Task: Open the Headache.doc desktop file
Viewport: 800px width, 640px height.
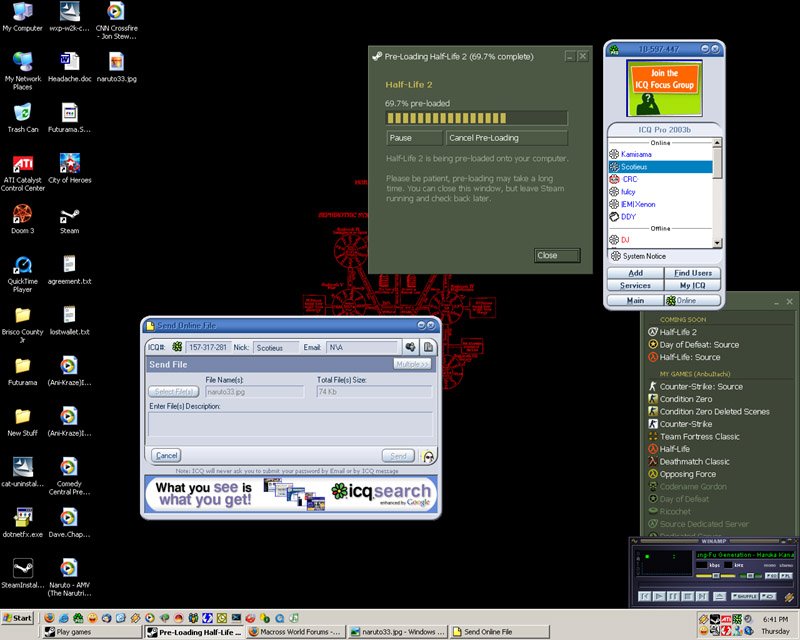Action: 69,67
